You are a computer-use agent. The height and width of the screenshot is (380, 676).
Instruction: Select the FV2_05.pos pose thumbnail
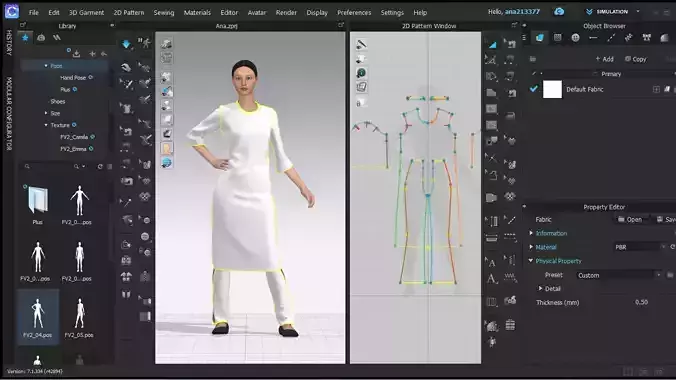(79, 317)
